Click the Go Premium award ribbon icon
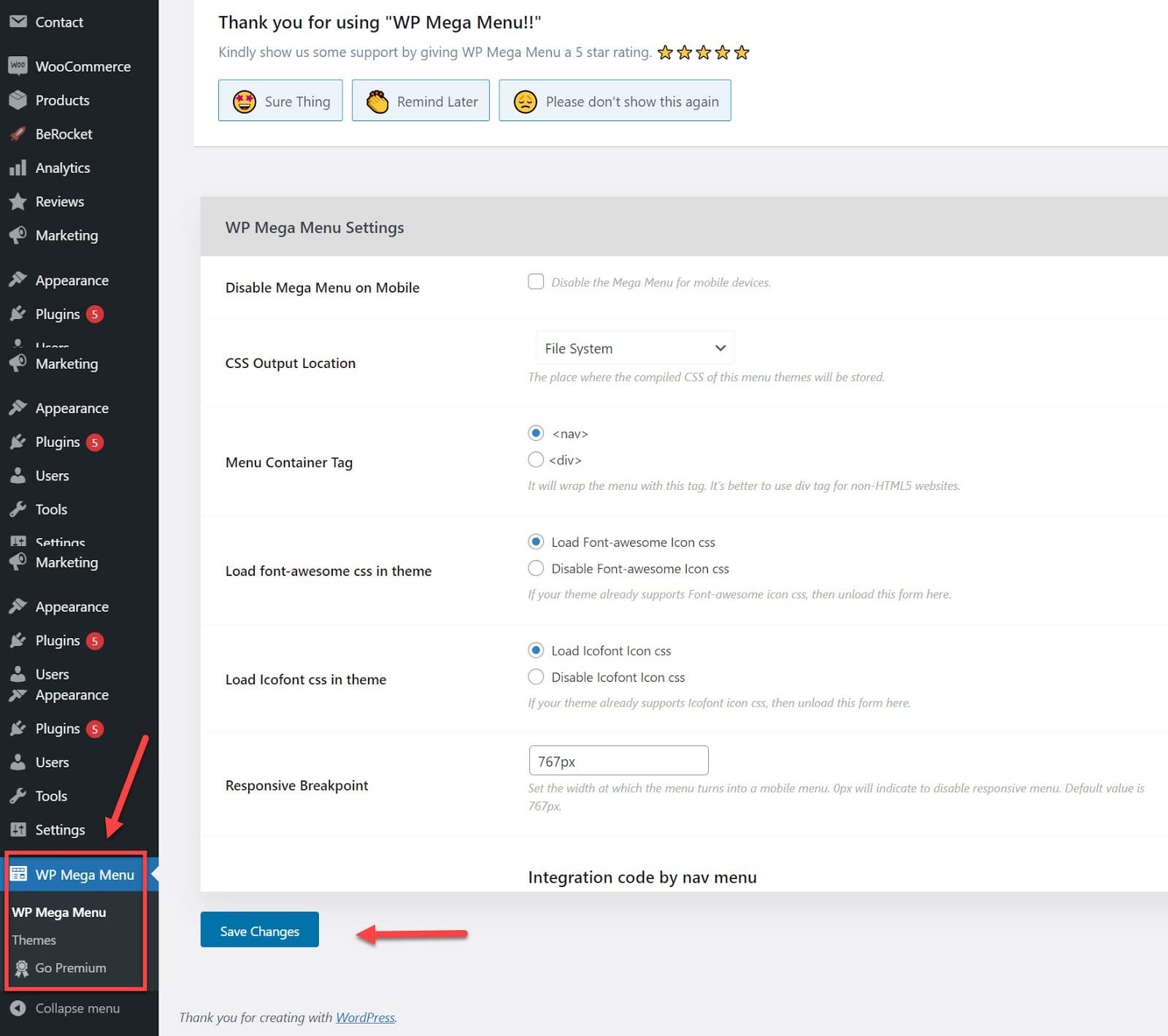Screen dimensions: 1168x1036 click(x=22, y=968)
